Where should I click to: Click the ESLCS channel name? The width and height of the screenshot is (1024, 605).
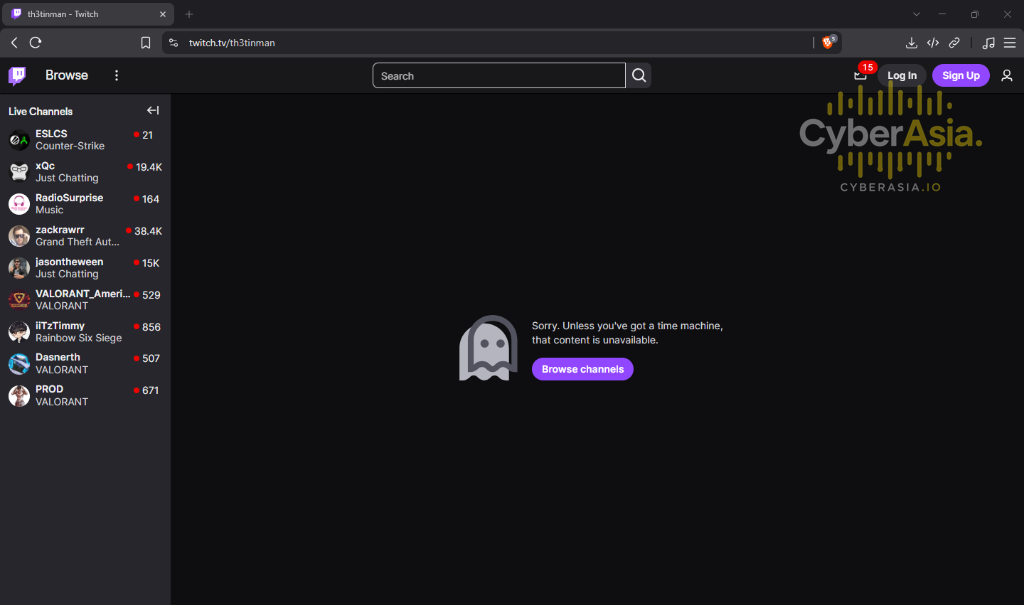52,133
